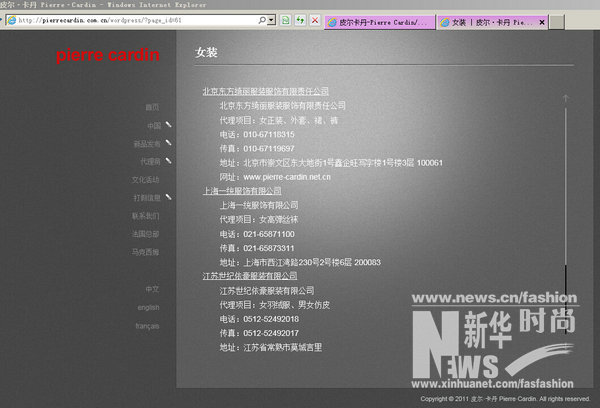The width and height of the screenshot is (600, 408).
Task: Click the browser back arrow button
Action: point(9,20)
